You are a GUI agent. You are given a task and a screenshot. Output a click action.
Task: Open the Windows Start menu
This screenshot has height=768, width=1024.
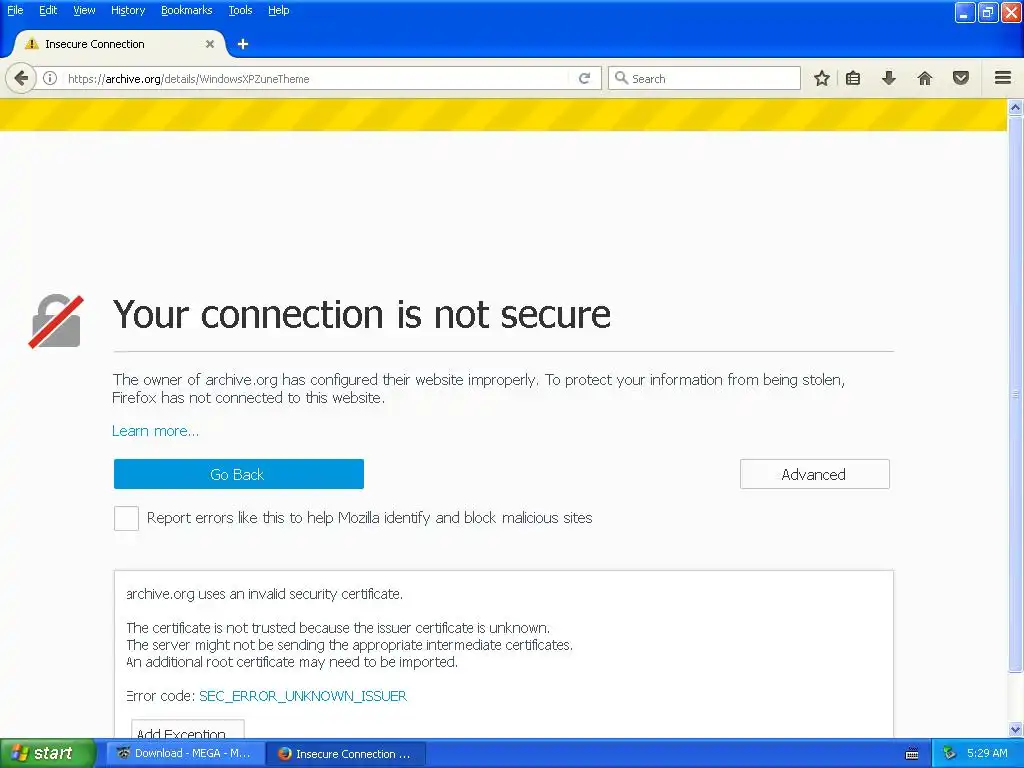tap(47, 754)
